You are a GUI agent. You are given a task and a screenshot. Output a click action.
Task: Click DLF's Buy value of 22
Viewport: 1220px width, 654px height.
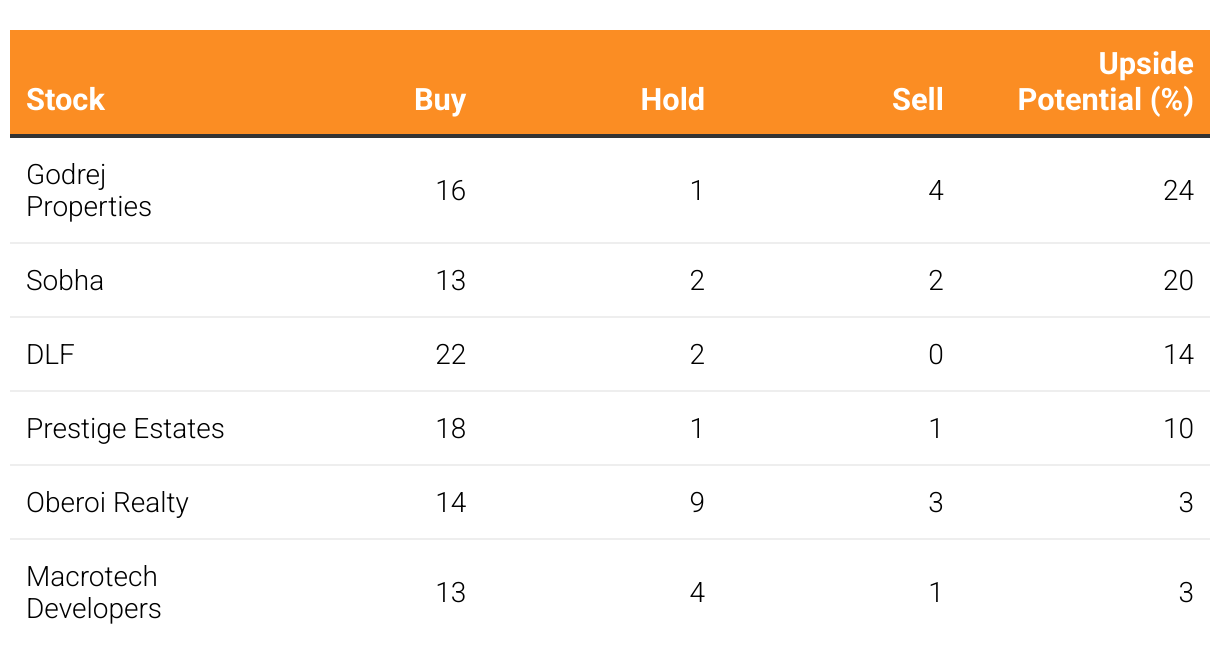click(450, 354)
